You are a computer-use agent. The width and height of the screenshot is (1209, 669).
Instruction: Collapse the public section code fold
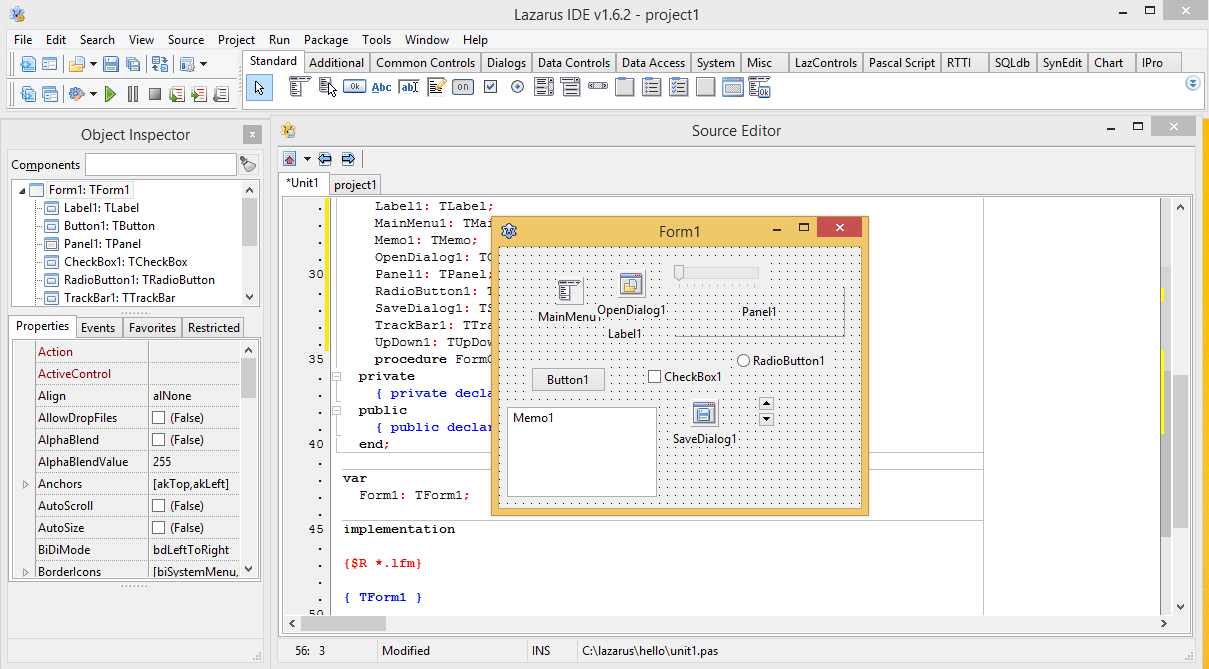pos(336,411)
